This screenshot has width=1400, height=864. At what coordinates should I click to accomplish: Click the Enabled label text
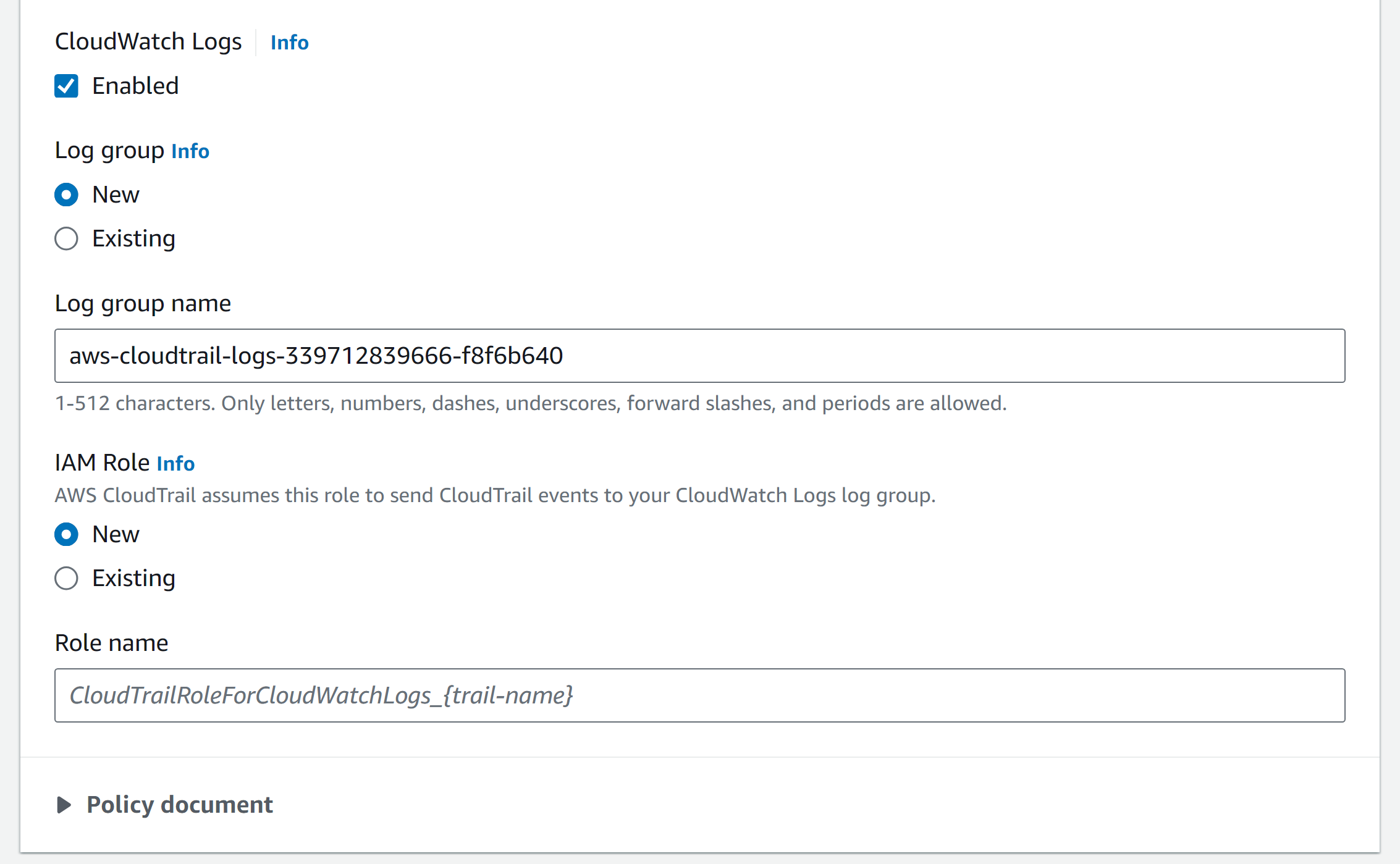pyautogui.click(x=135, y=86)
